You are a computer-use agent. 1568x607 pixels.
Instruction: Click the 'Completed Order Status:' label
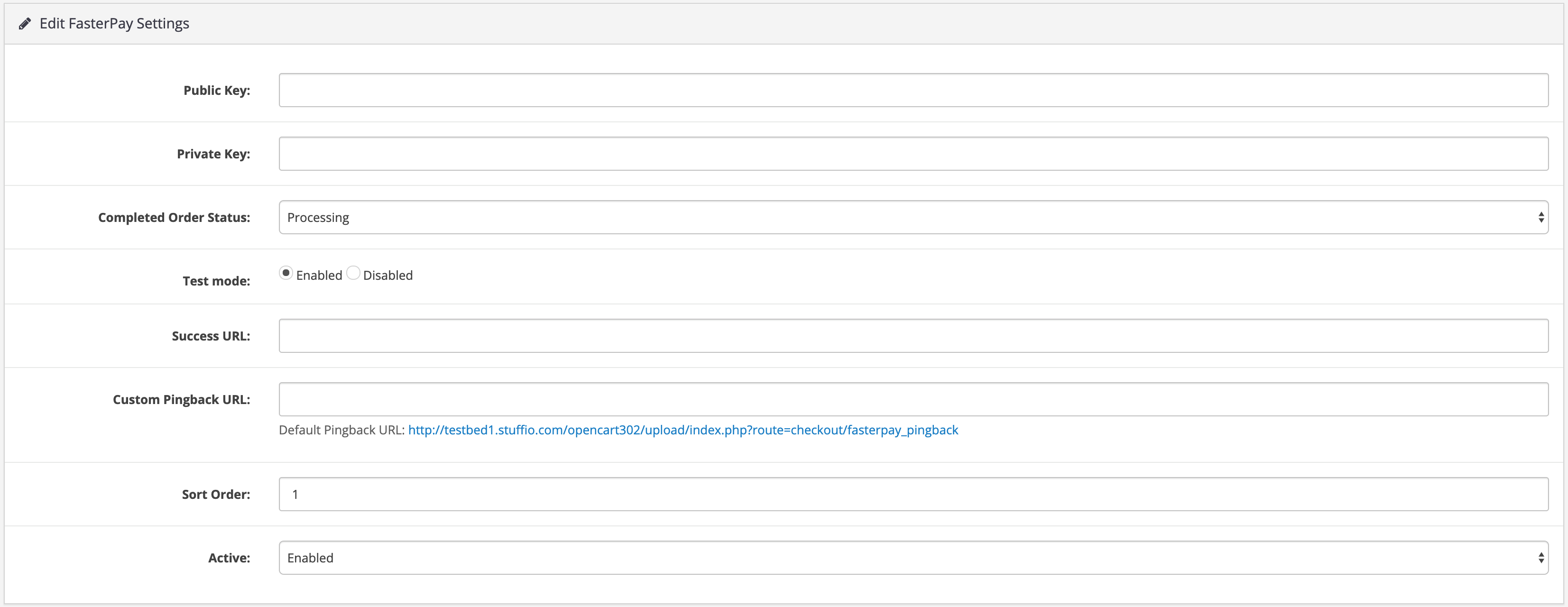[x=174, y=217]
